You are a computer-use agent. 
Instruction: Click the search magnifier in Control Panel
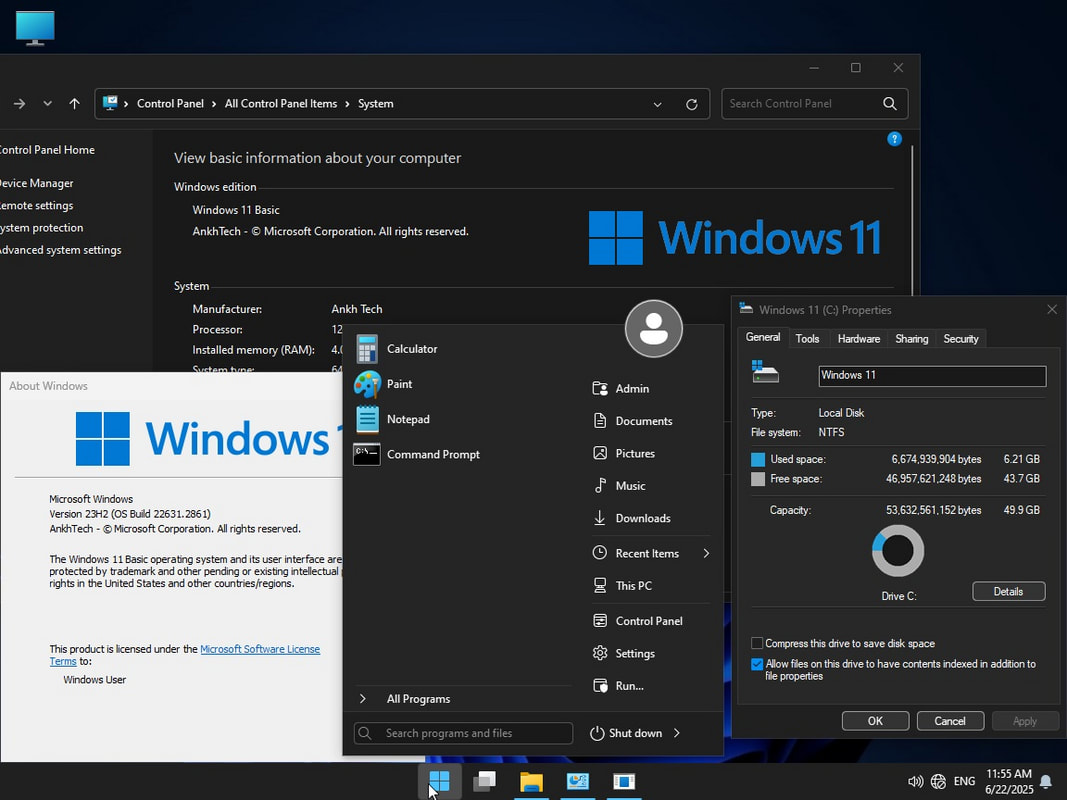tap(889, 103)
